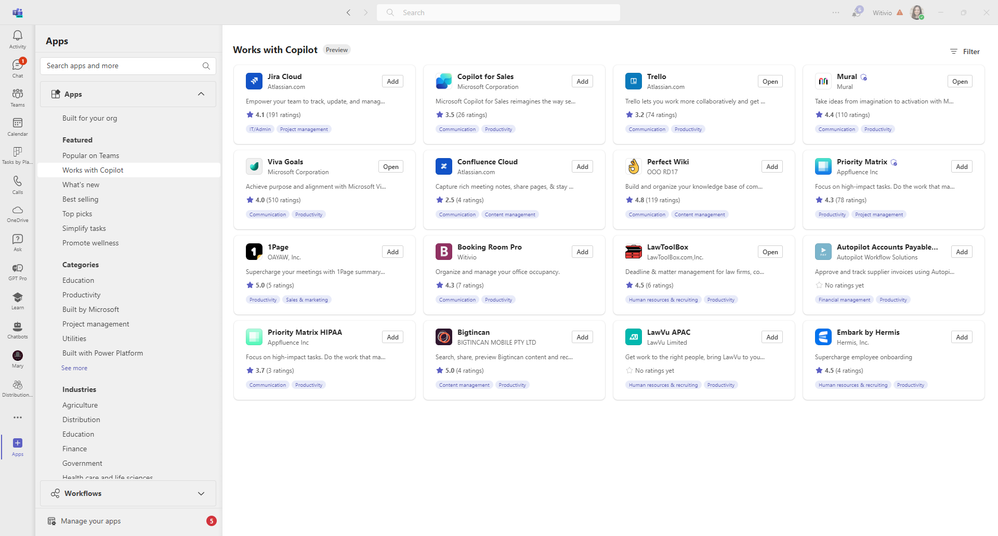Open the OneDrive cloud icon
Image resolution: width=998 pixels, height=536 pixels.
(17, 214)
